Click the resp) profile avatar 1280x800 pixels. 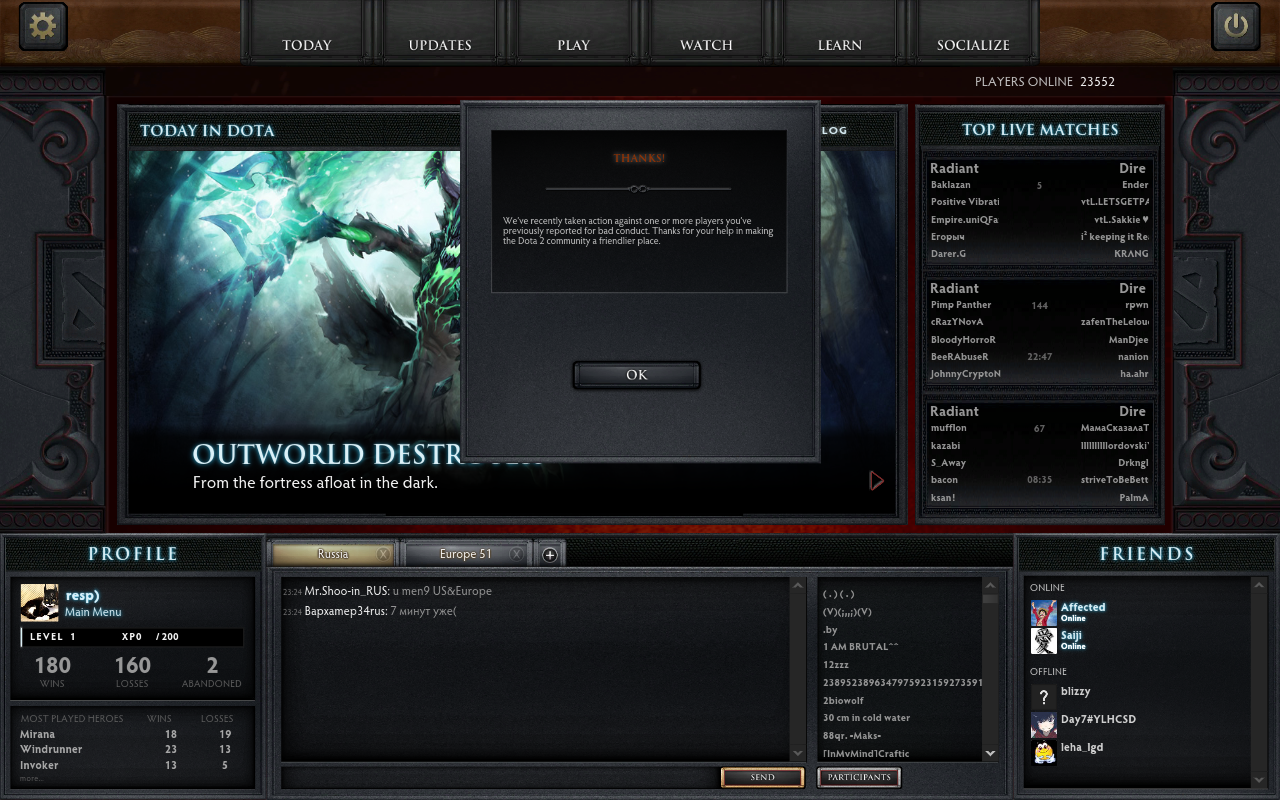(40, 603)
